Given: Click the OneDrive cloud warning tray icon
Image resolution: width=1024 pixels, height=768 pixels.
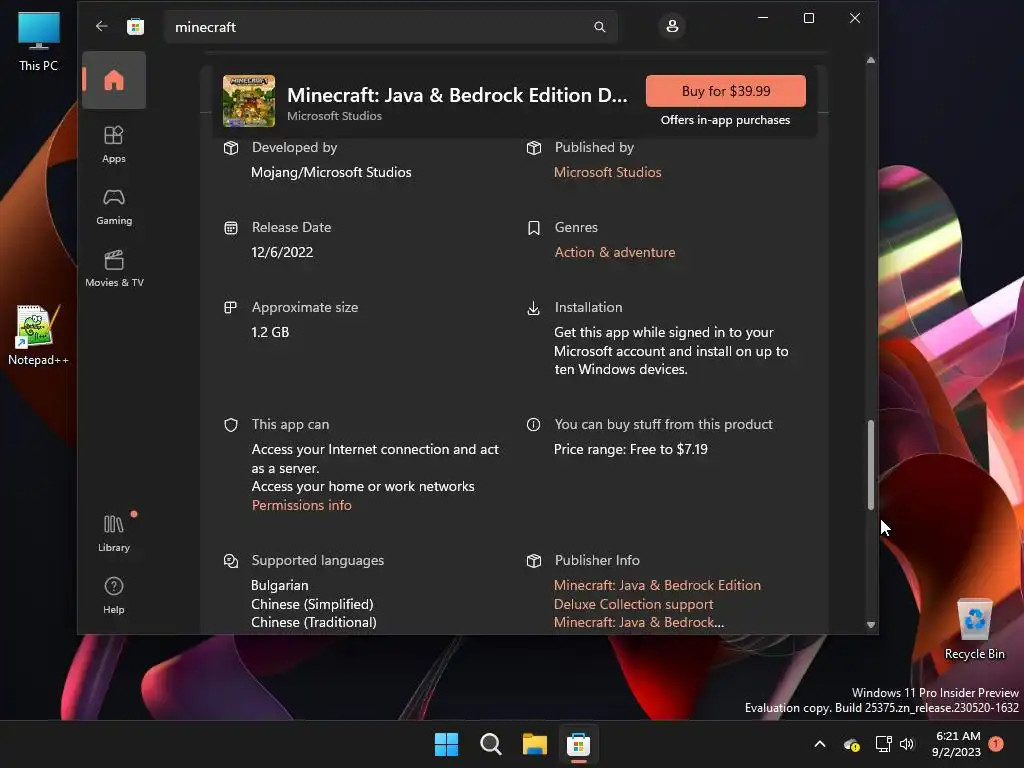Looking at the screenshot, I should pos(852,744).
